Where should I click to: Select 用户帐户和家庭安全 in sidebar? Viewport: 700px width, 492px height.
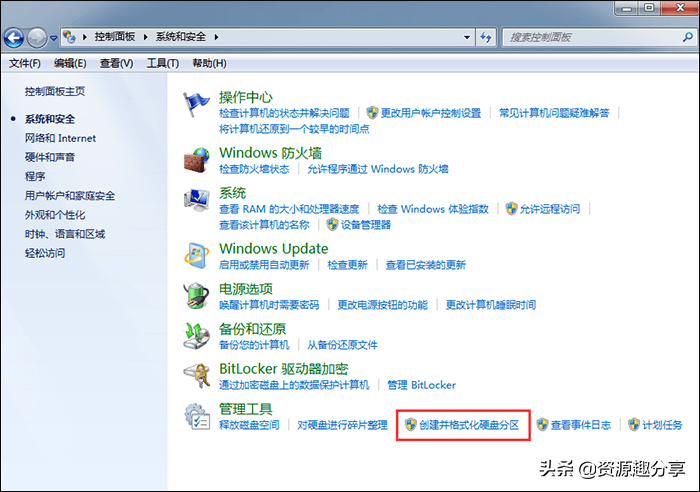(70, 196)
